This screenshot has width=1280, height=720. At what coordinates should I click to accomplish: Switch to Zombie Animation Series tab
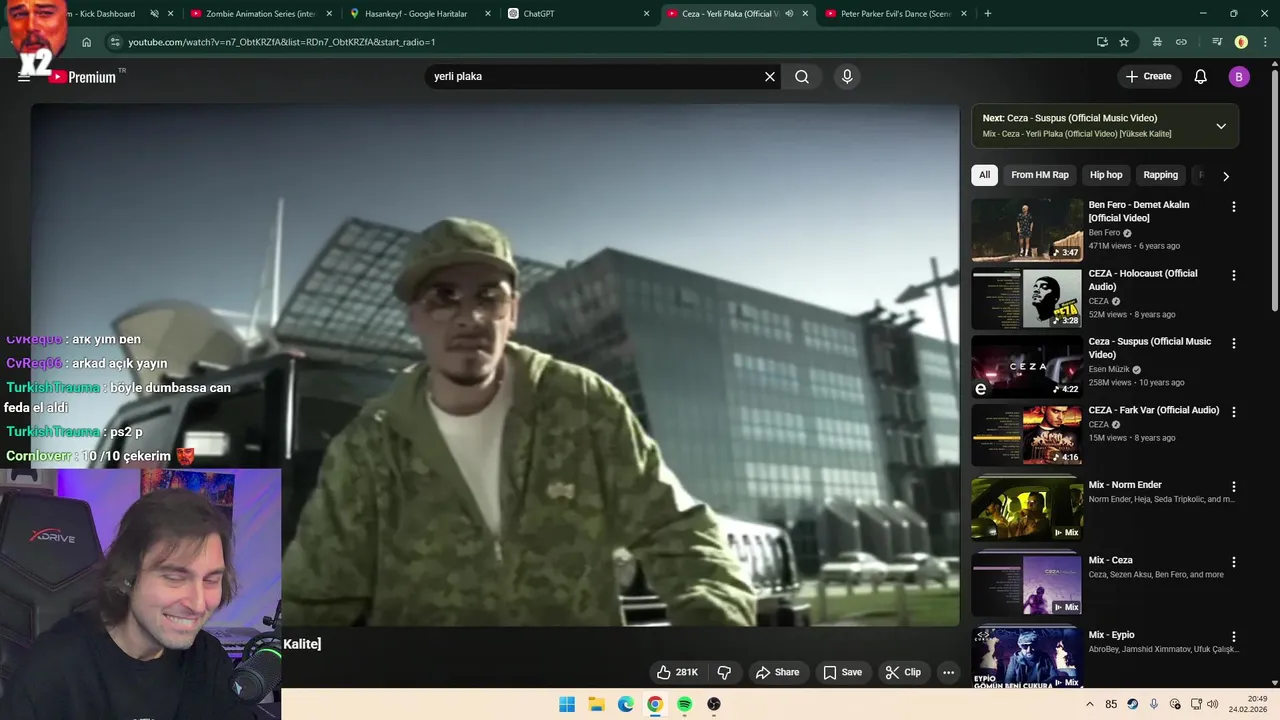coord(260,14)
